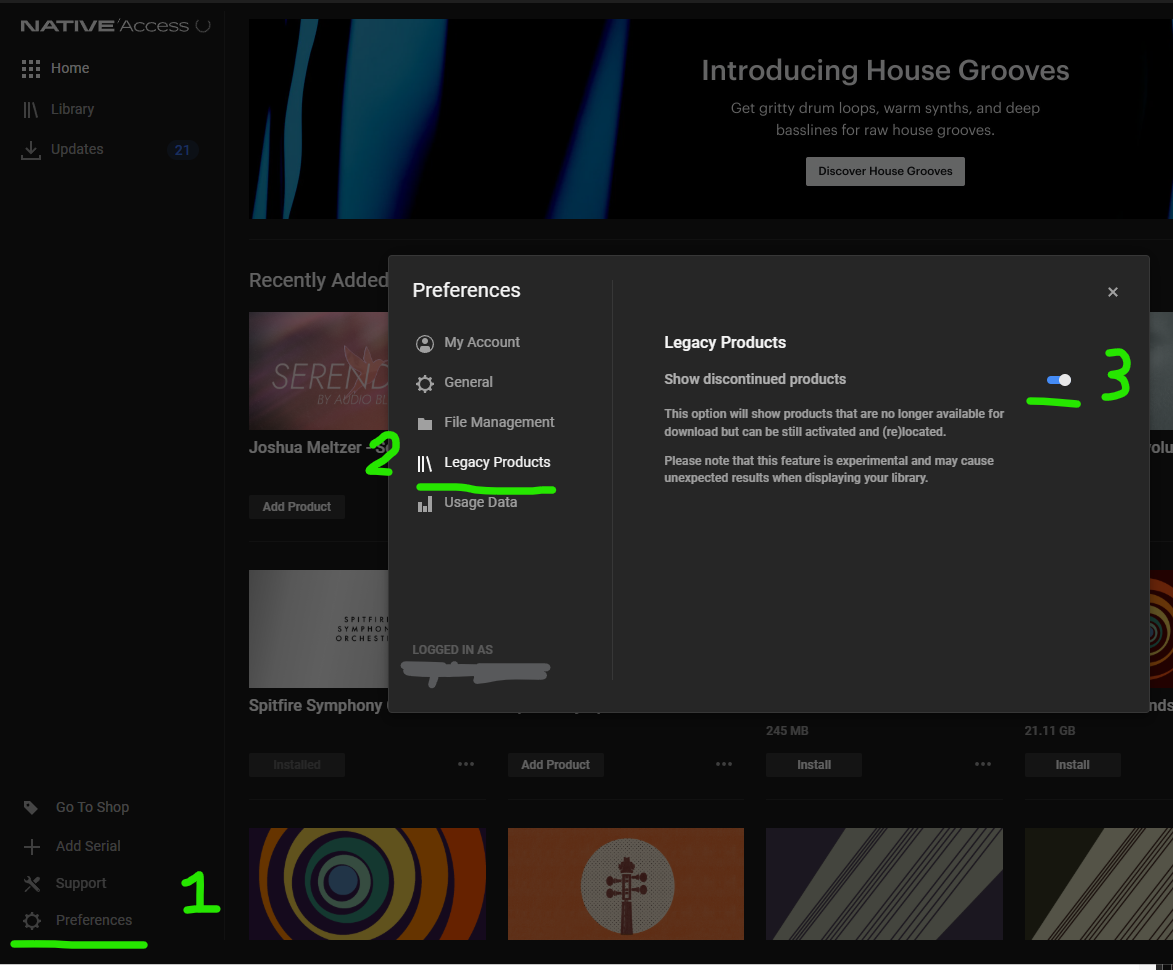Click the File Management folder icon
Image resolution: width=1173 pixels, height=970 pixels.
(425, 423)
